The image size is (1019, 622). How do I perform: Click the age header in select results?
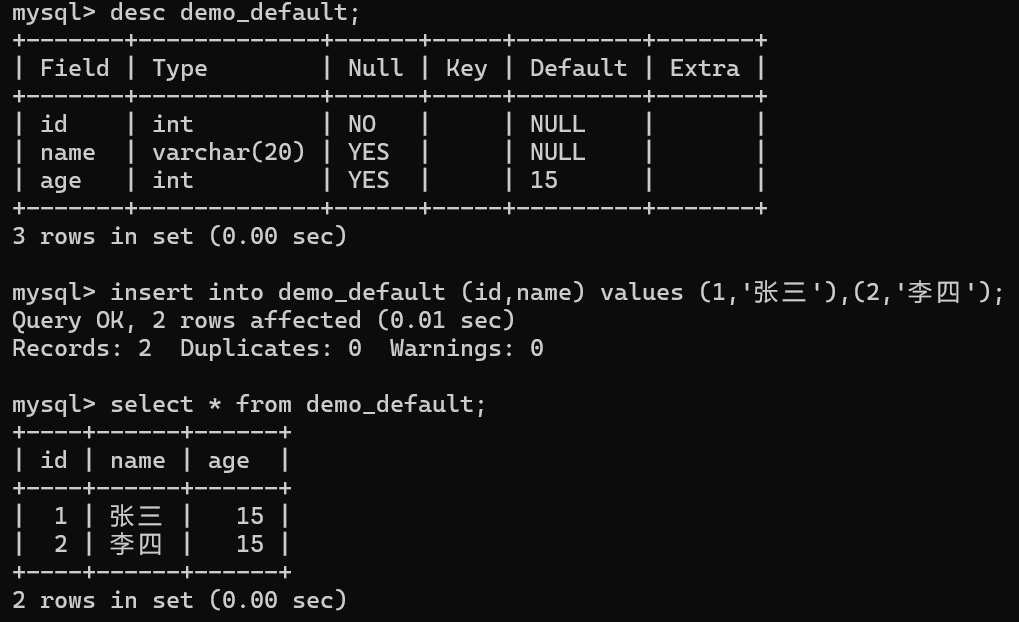[229, 461]
